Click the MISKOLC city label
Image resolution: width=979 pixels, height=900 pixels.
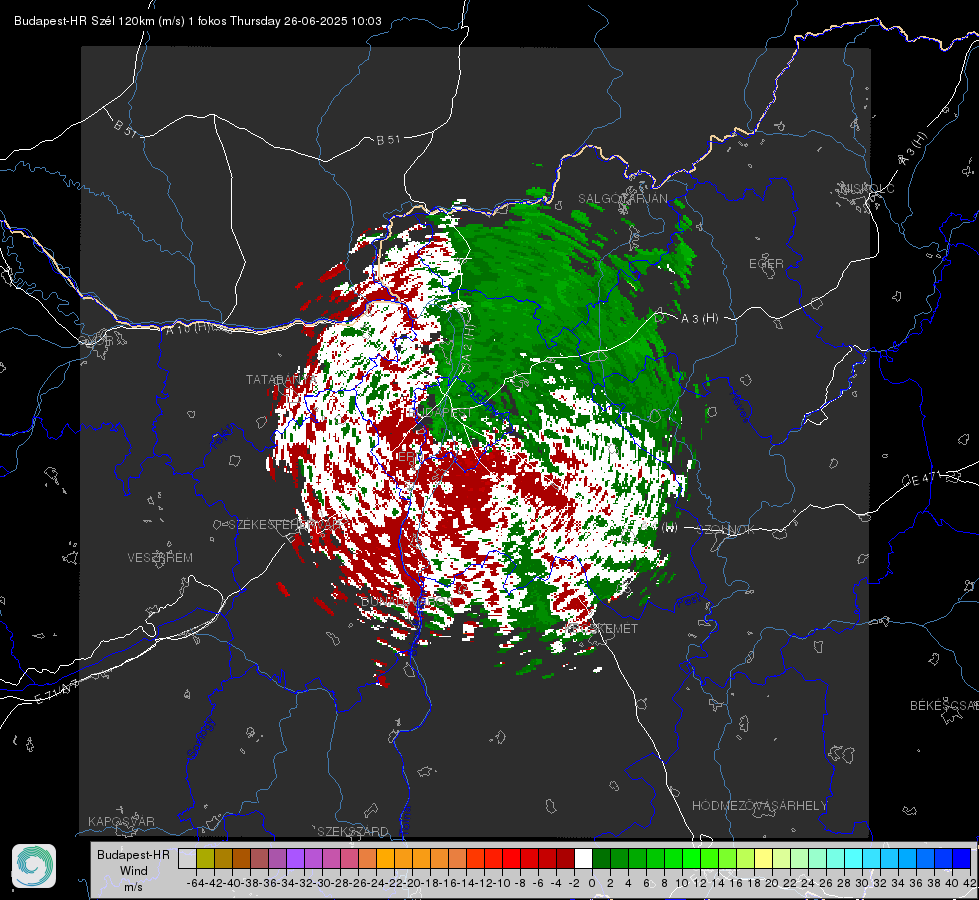tap(867, 188)
